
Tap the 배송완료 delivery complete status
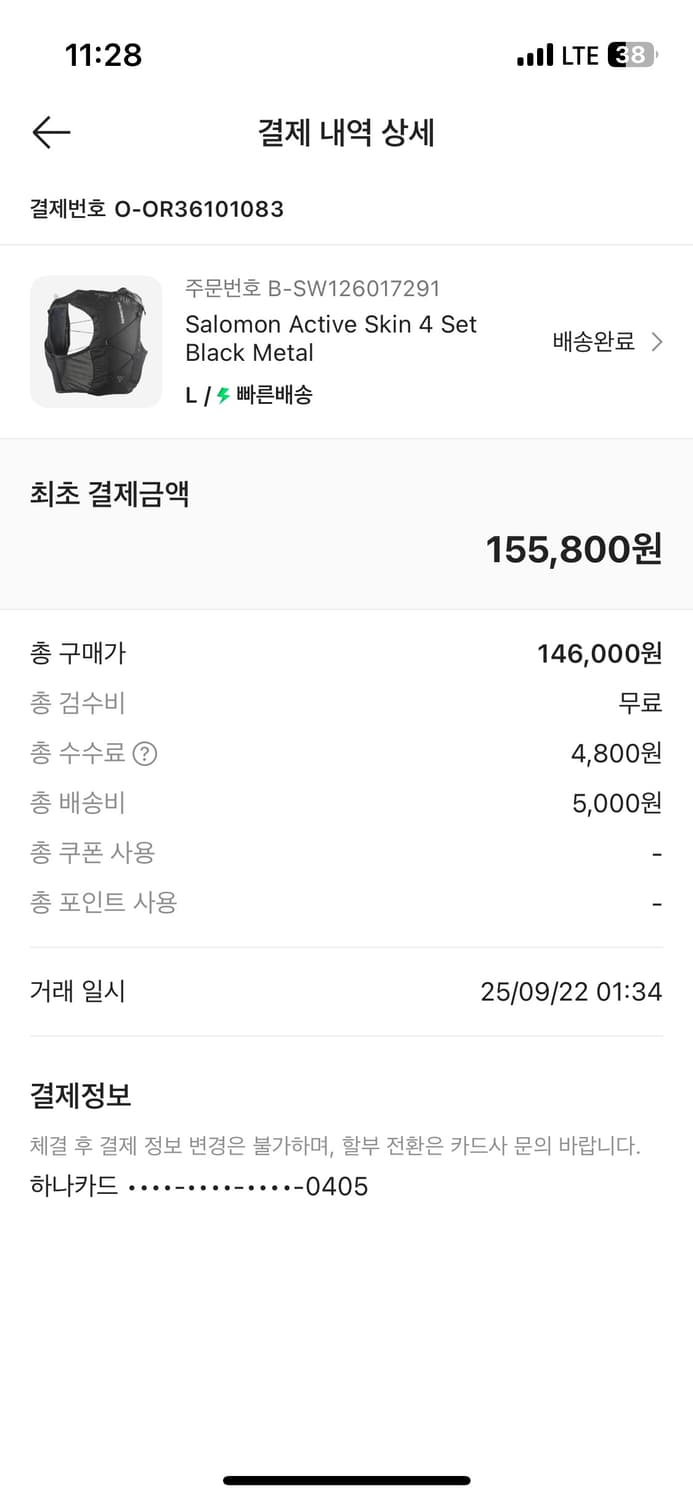(593, 342)
